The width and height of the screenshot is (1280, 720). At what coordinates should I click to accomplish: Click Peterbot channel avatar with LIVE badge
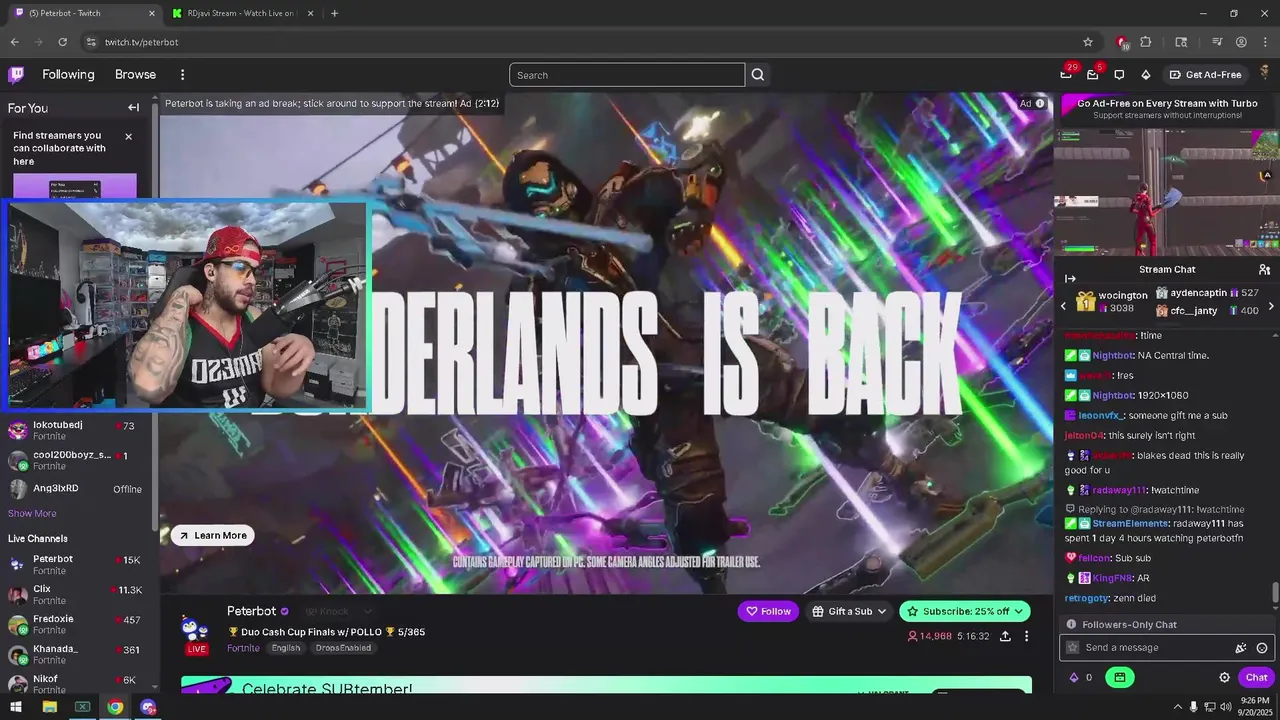click(x=196, y=634)
